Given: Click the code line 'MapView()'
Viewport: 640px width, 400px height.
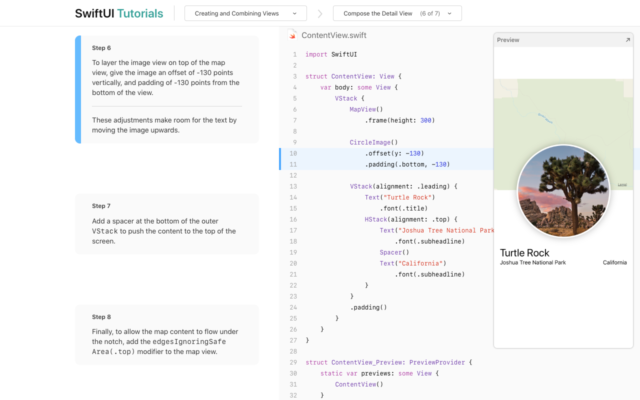Looking at the screenshot, I should [366, 109].
